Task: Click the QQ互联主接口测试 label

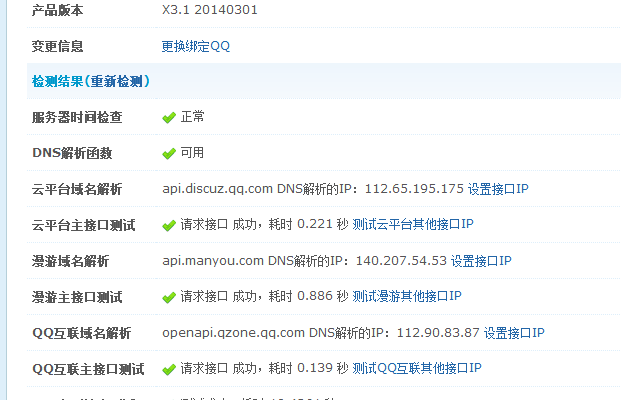Action: [88, 370]
